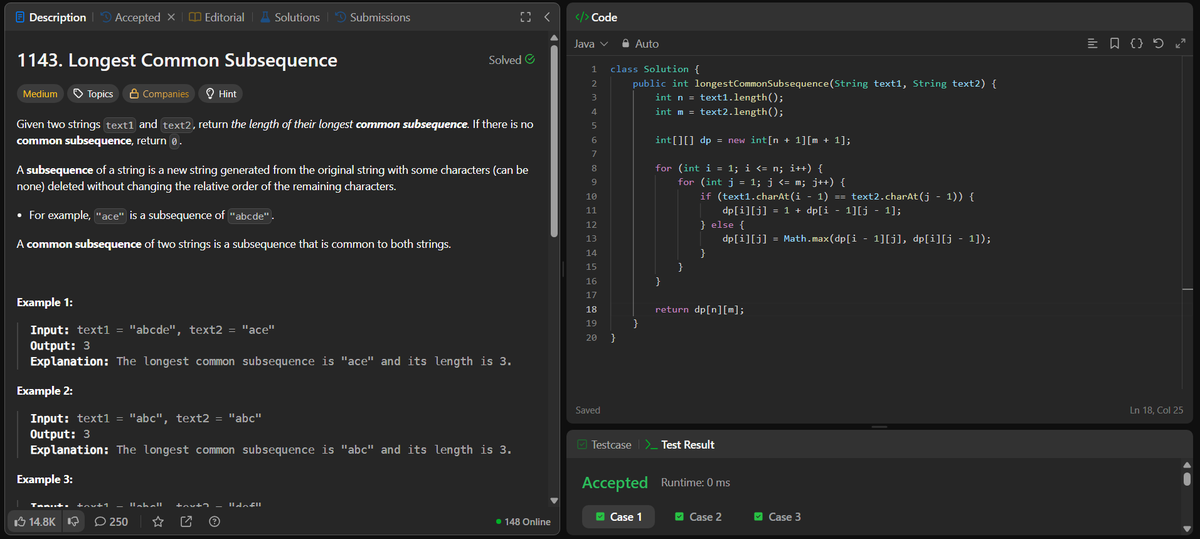Open the help question mark icon
Image resolution: width=1200 pixels, height=539 pixels.
213,521
